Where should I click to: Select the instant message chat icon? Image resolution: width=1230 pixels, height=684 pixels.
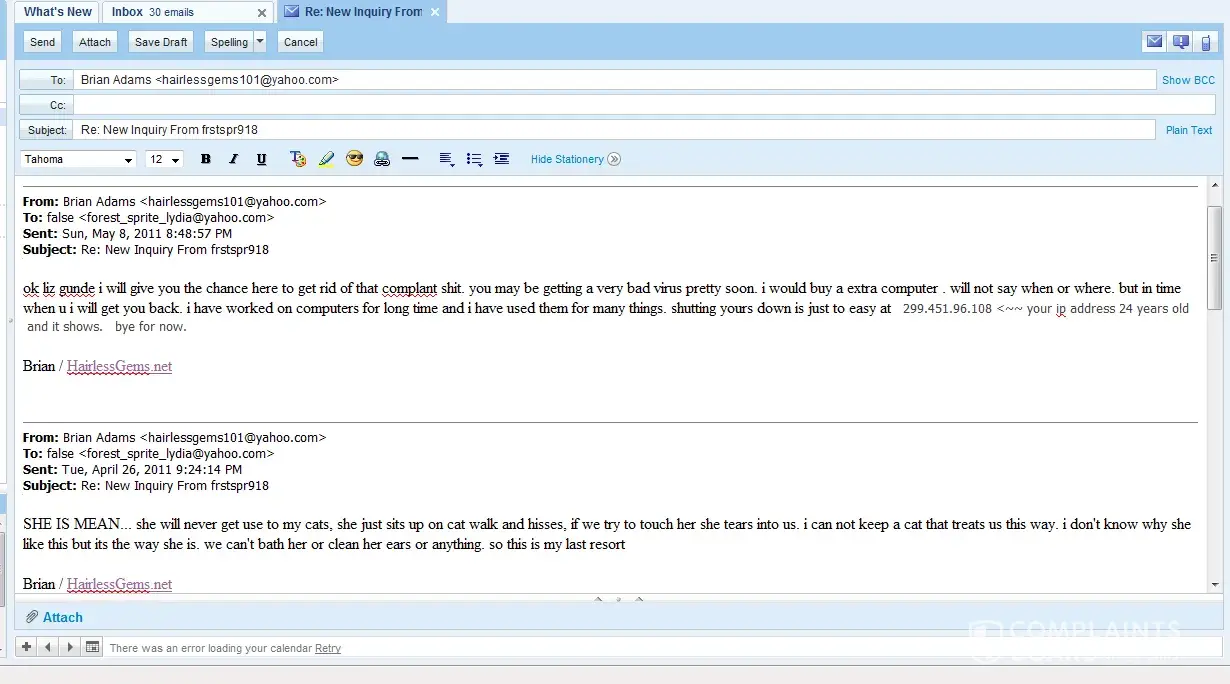point(1181,42)
